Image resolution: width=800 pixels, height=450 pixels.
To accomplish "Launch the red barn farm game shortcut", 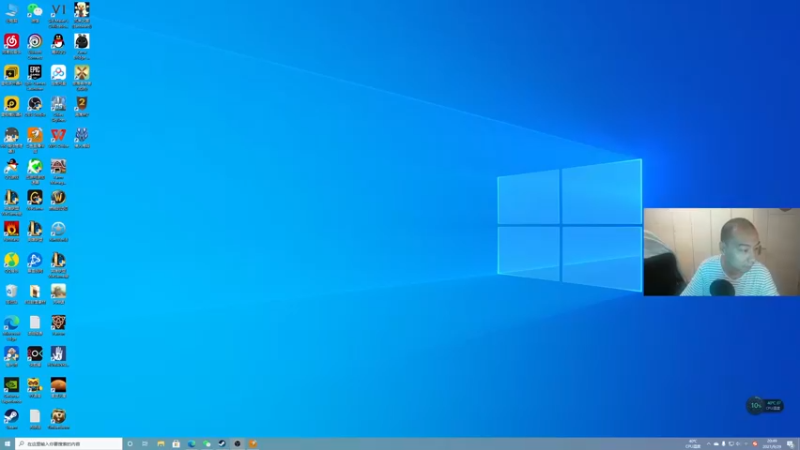I will 58,171.
